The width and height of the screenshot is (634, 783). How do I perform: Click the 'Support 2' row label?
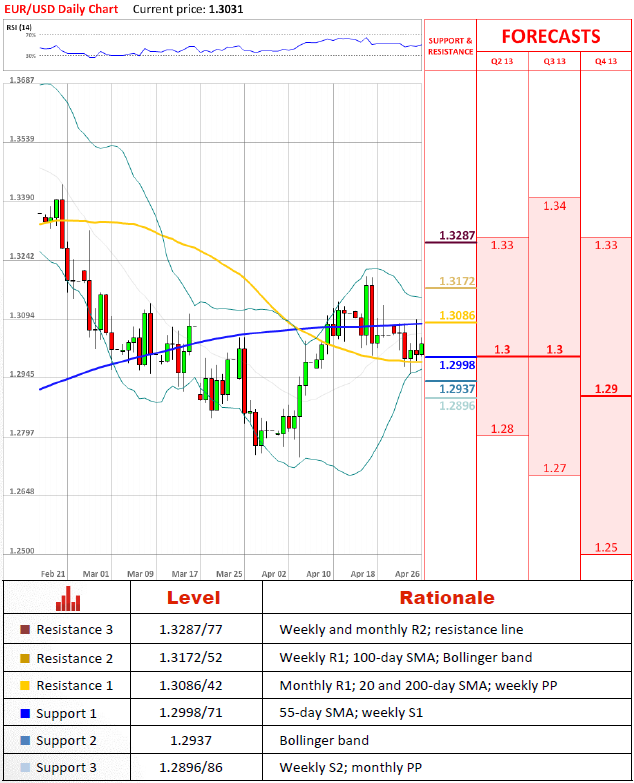pos(66,741)
